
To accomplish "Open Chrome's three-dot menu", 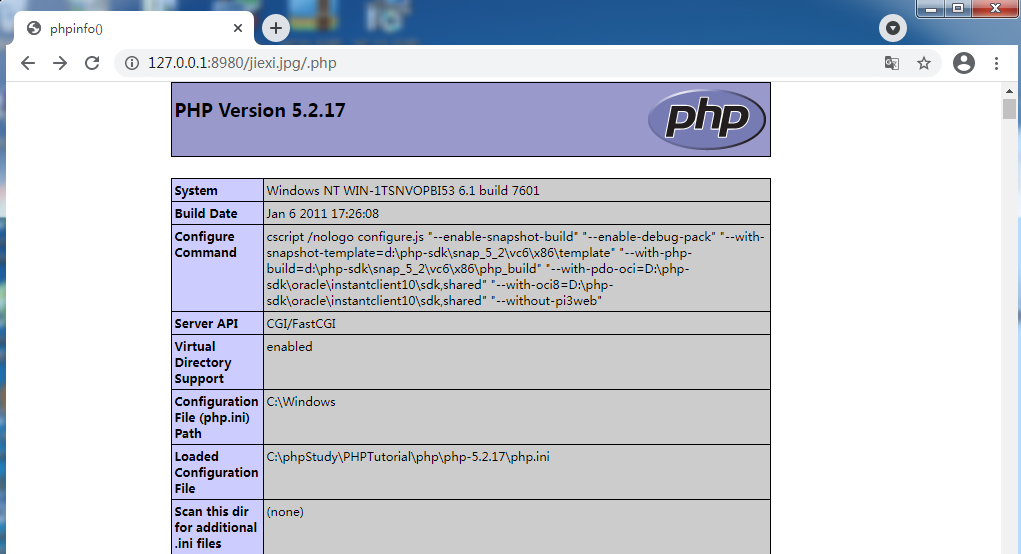I will 996,63.
